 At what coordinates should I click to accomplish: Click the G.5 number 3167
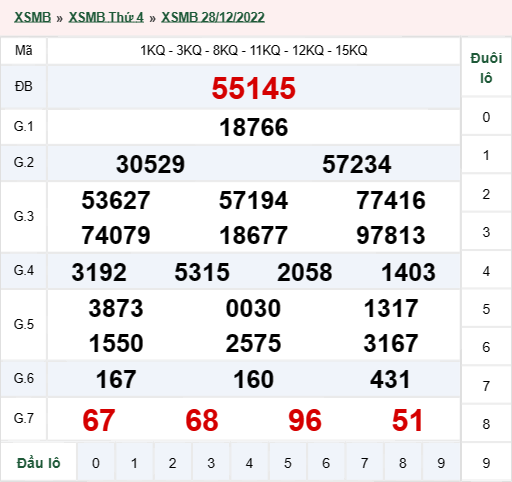pyautogui.click(x=391, y=343)
